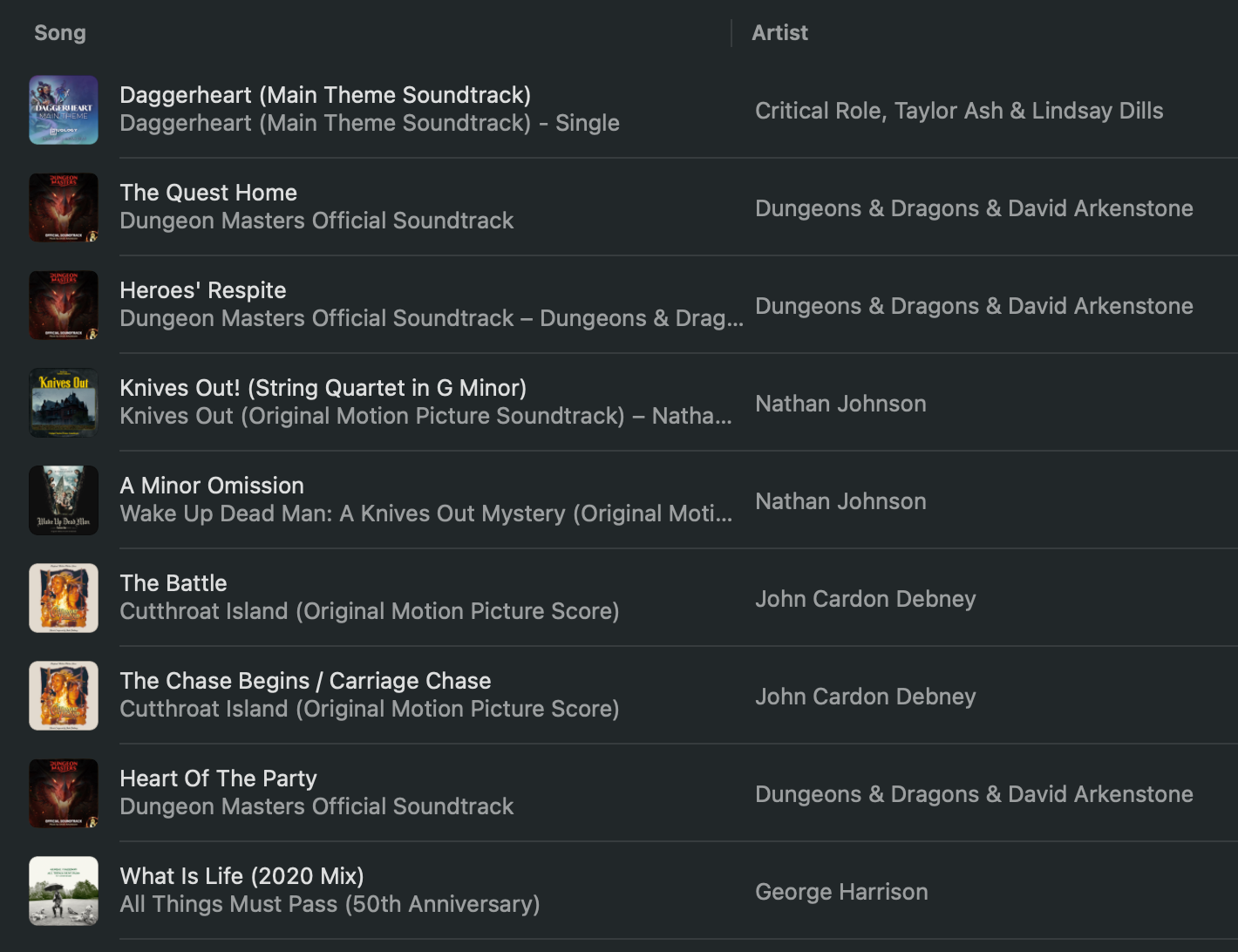Image resolution: width=1238 pixels, height=952 pixels.
Task: Sort the list by Song column header
Action: 60,33
